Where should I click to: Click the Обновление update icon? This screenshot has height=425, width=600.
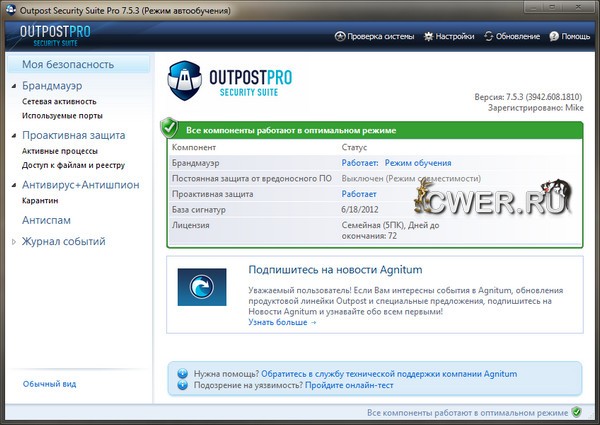488,36
